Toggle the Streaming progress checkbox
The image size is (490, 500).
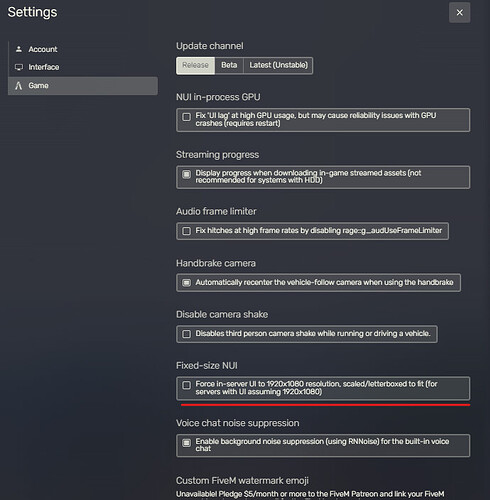point(187,174)
